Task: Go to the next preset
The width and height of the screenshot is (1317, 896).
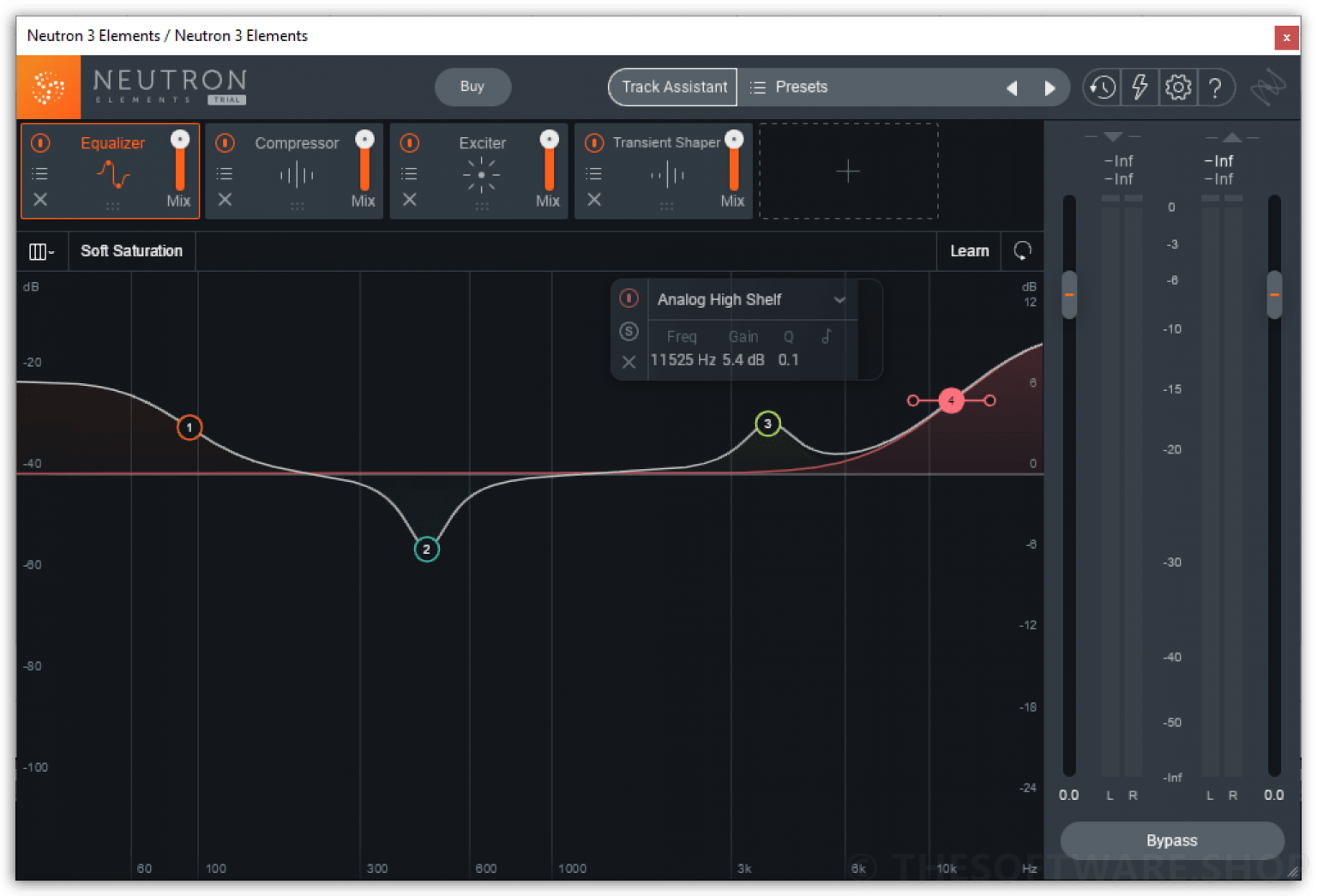Action: (x=1049, y=87)
